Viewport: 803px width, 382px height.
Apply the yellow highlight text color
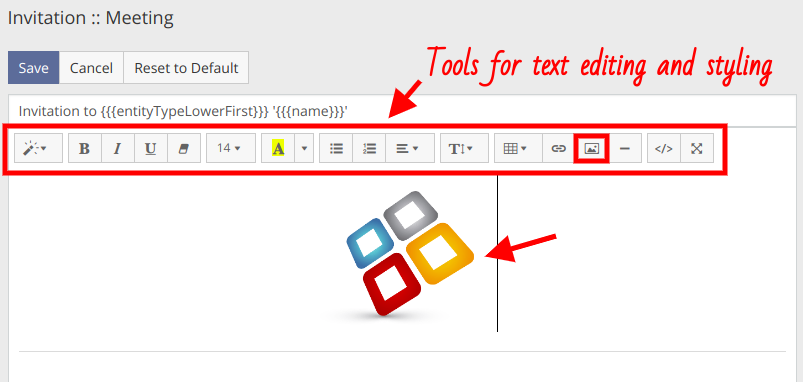tap(278, 148)
